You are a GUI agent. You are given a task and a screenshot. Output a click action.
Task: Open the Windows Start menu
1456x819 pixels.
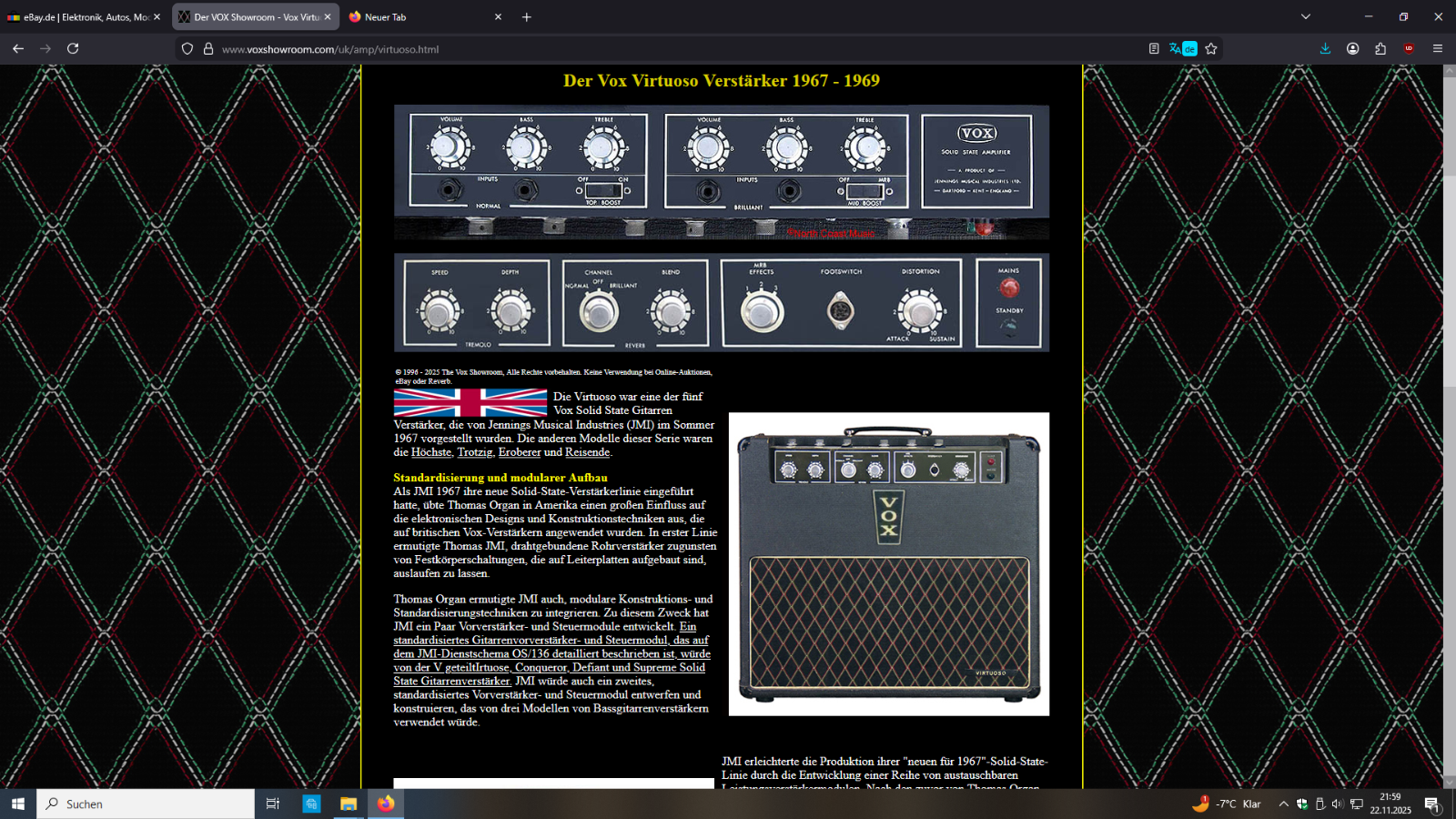click(x=18, y=804)
